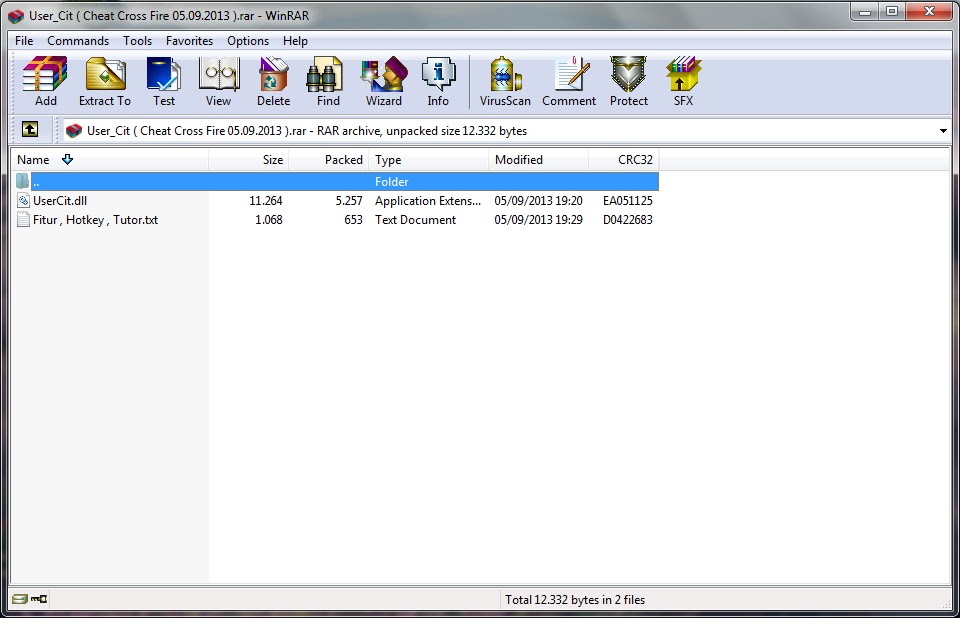Screen dimensions: 960x618
Task: Go up one level arrow button
Action: (30, 130)
